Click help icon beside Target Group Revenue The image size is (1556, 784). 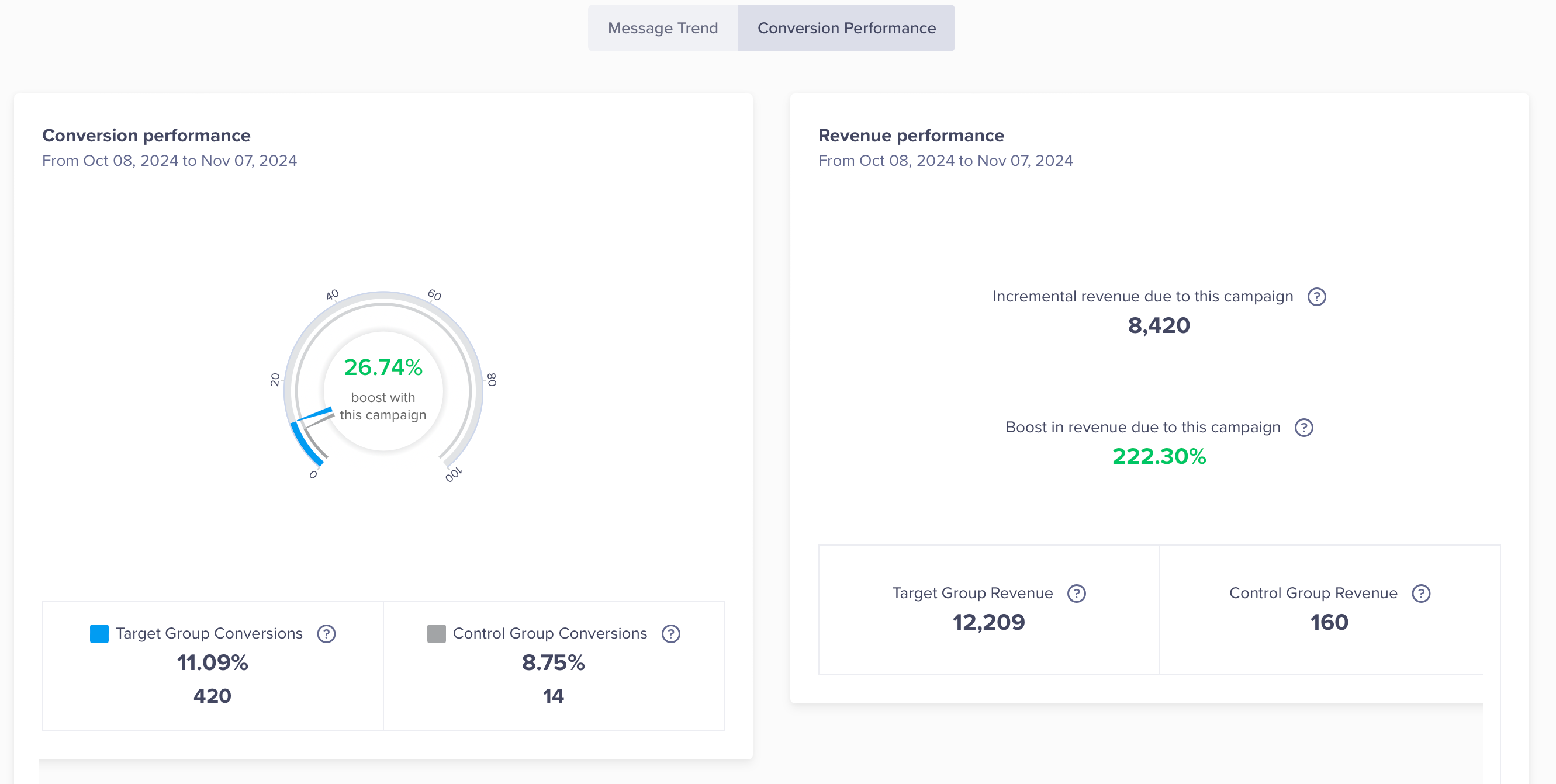point(1076,594)
